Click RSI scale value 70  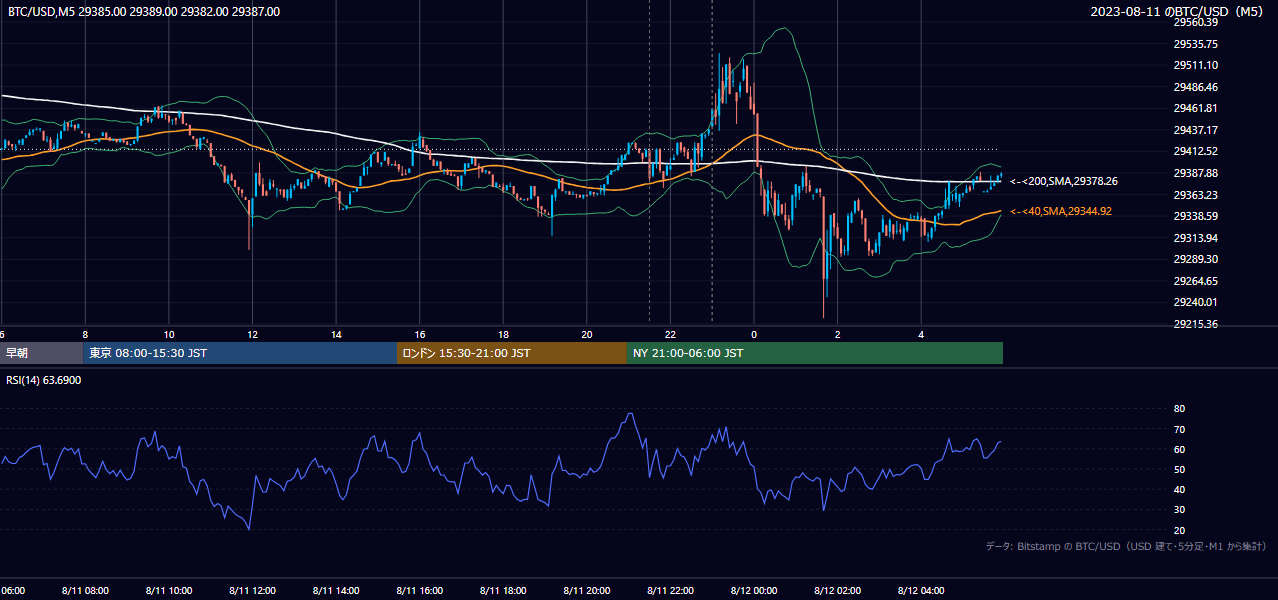click(1179, 429)
